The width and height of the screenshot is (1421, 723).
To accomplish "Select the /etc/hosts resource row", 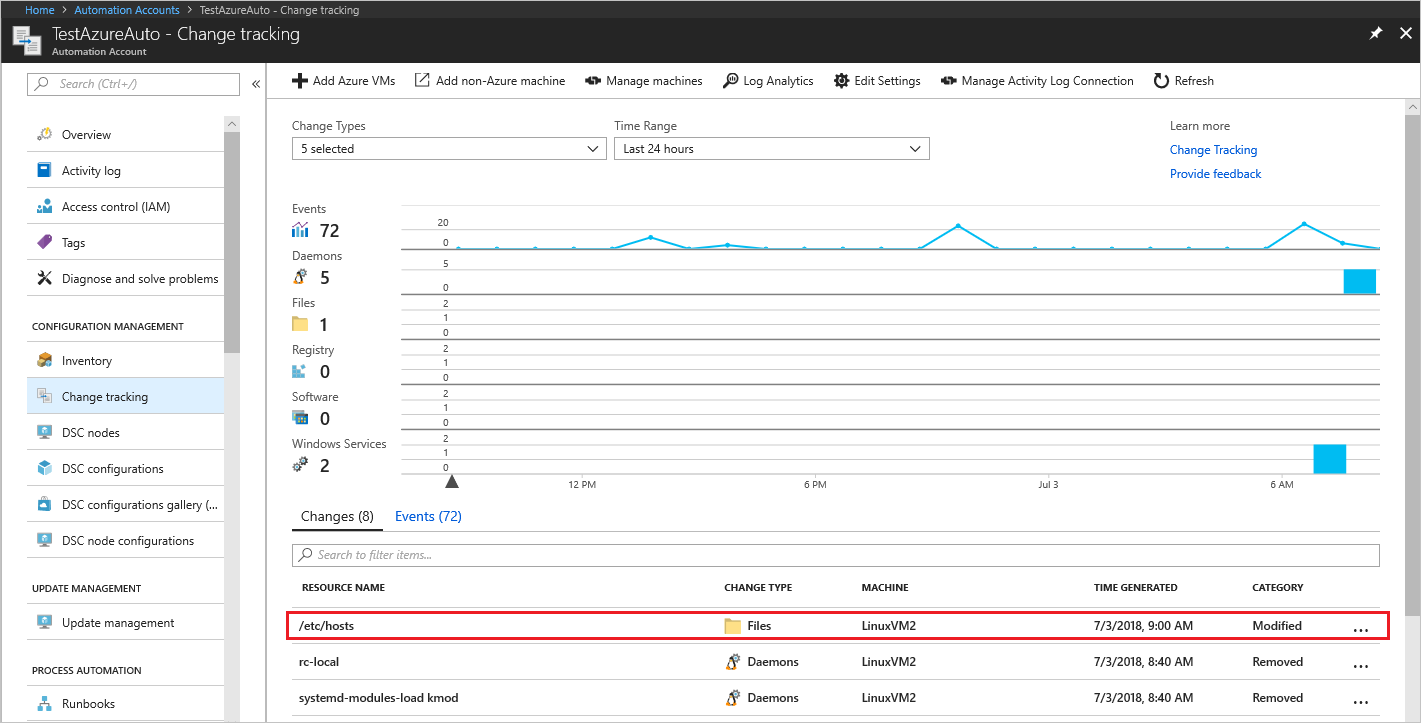I will pyautogui.click(x=837, y=625).
